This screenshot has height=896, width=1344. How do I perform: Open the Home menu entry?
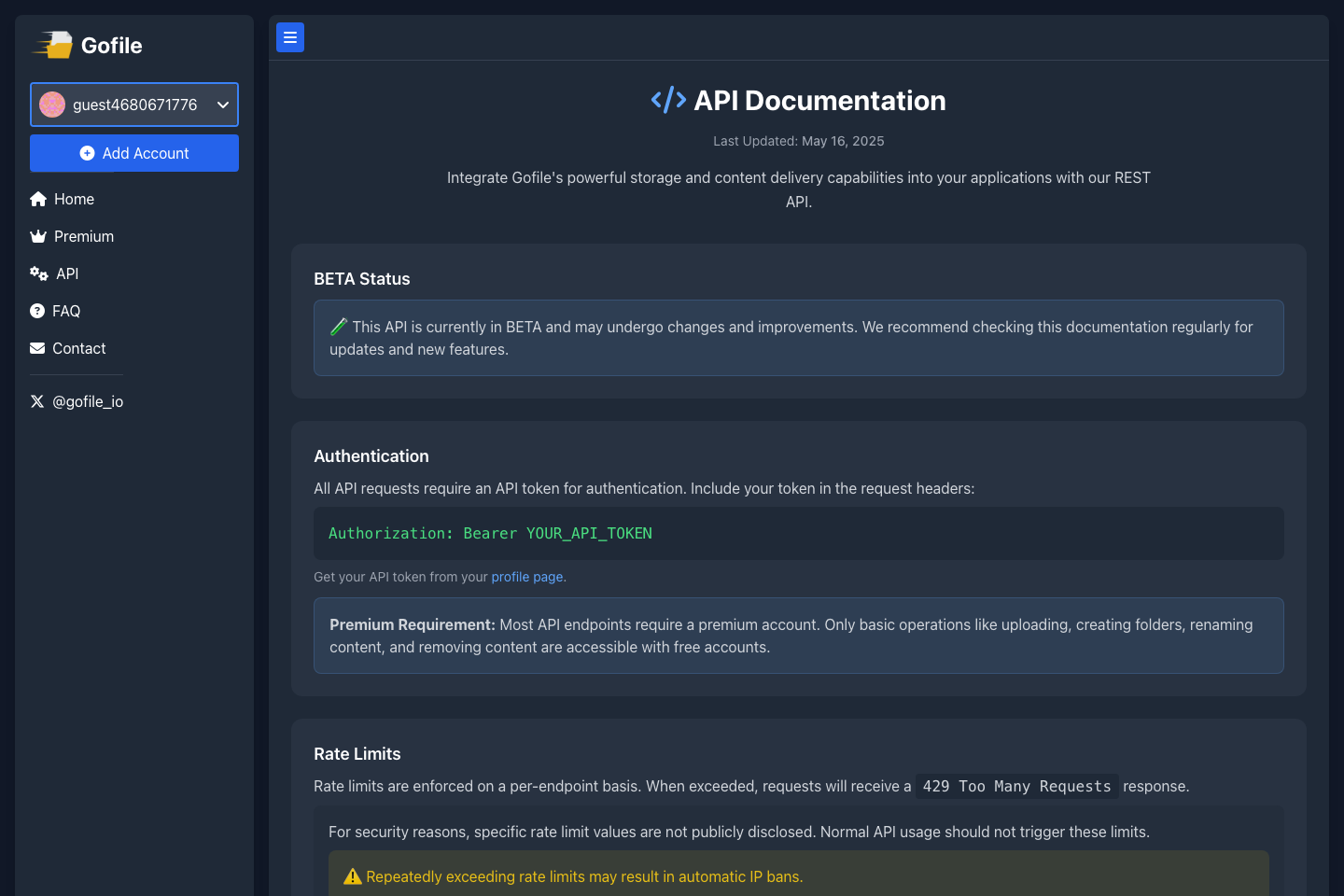pos(73,199)
